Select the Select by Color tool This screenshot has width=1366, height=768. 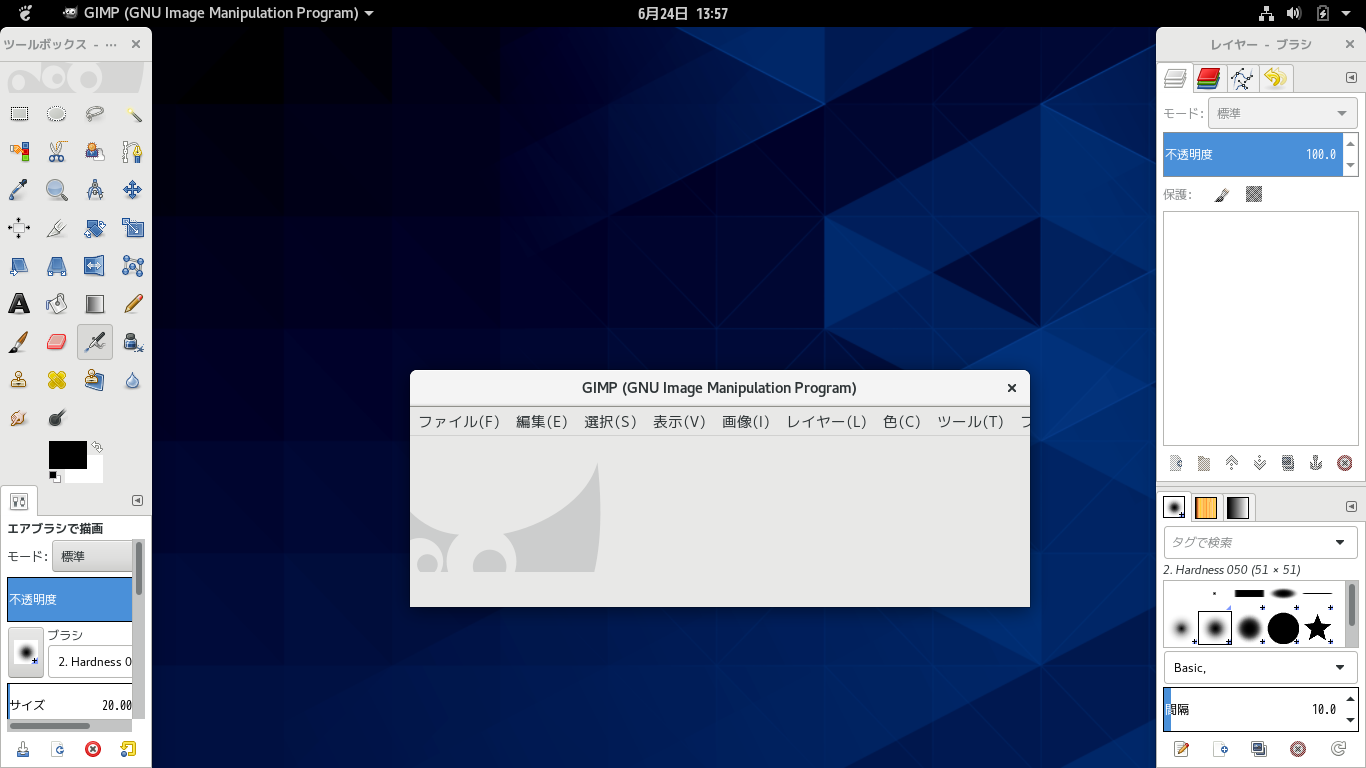pos(19,152)
